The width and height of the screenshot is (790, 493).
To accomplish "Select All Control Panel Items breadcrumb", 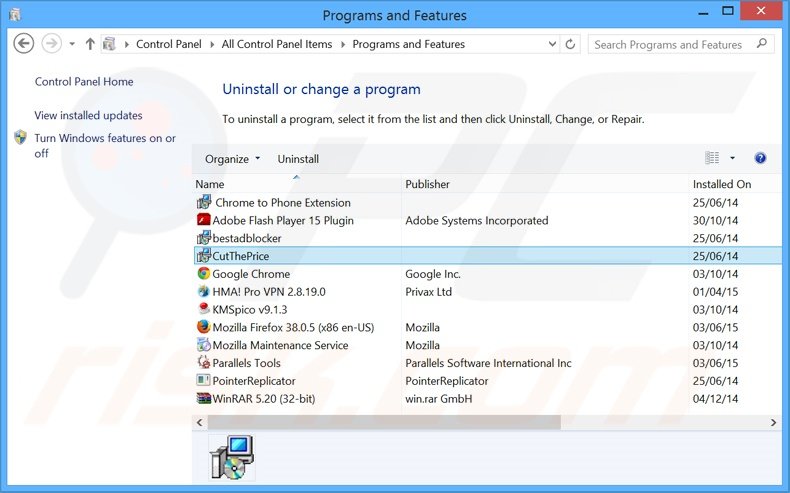I will (277, 44).
